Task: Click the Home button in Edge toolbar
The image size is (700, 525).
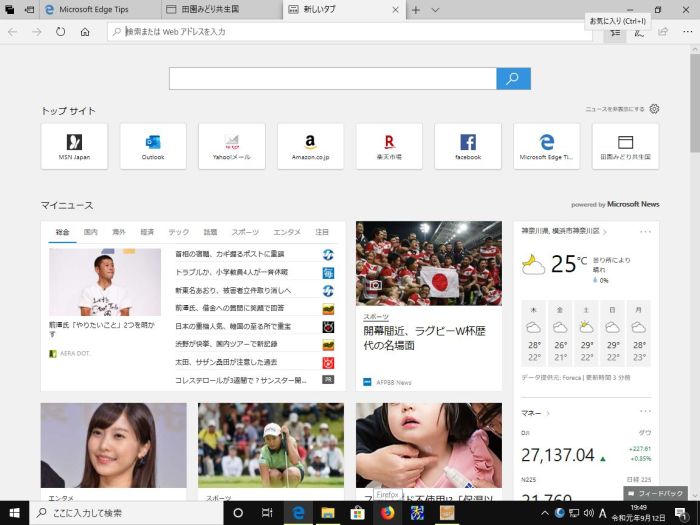Action: click(x=85, y=32)
